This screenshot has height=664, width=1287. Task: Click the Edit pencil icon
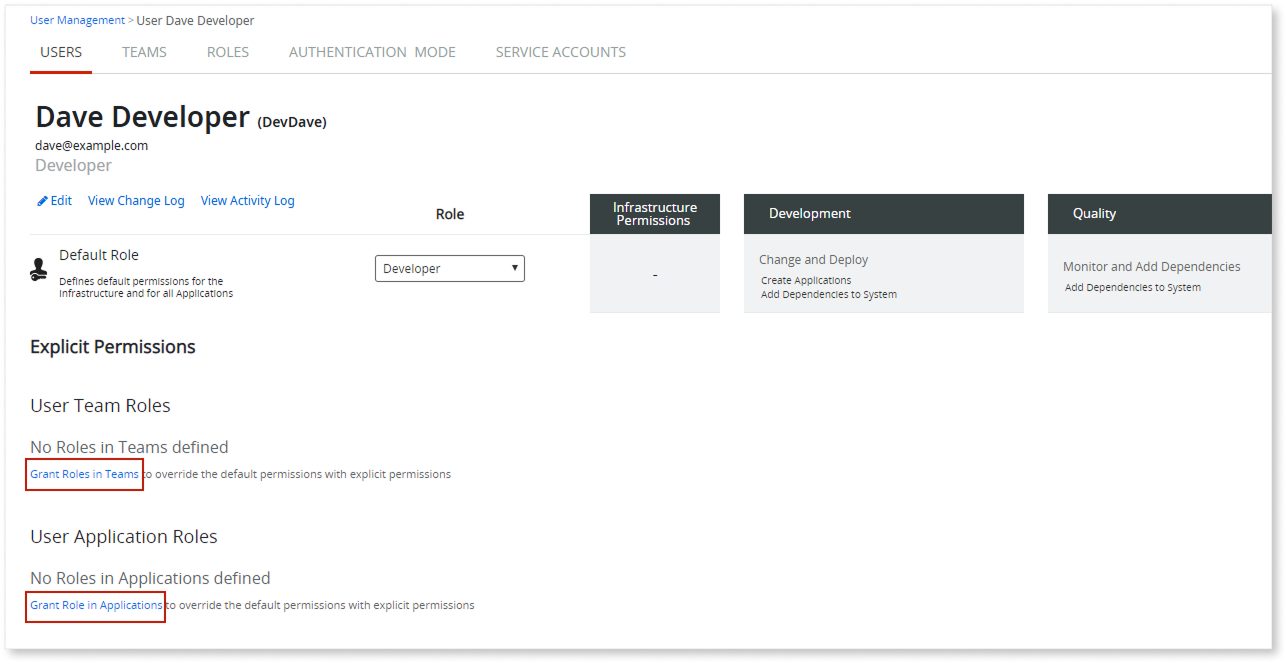pos(40,200)
